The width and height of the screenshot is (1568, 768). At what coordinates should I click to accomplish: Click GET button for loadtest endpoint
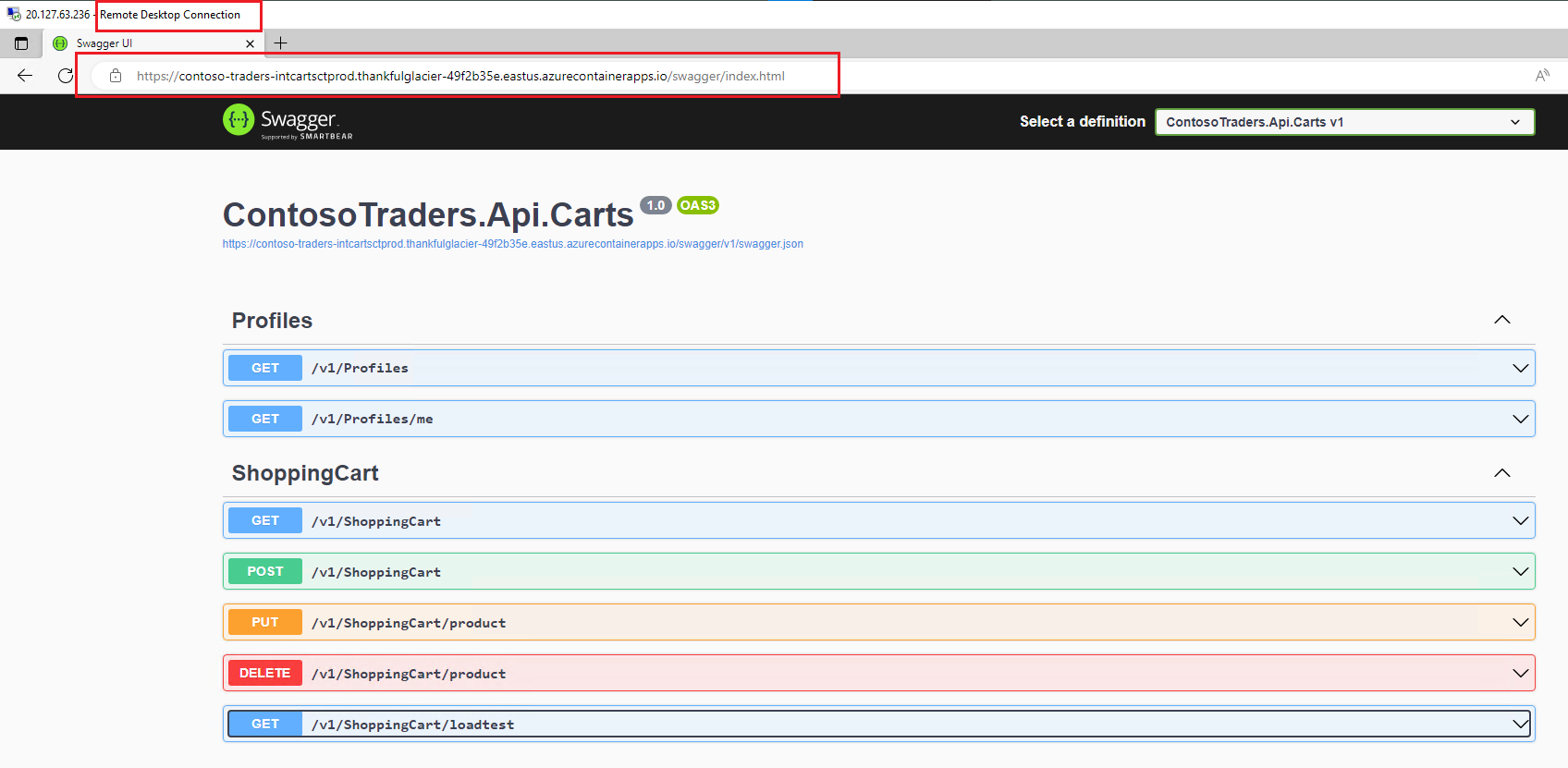[x=265, y=724]
